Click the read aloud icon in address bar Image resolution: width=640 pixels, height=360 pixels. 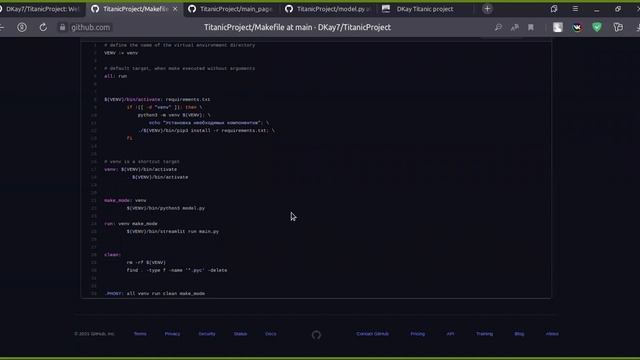(515, 27)
